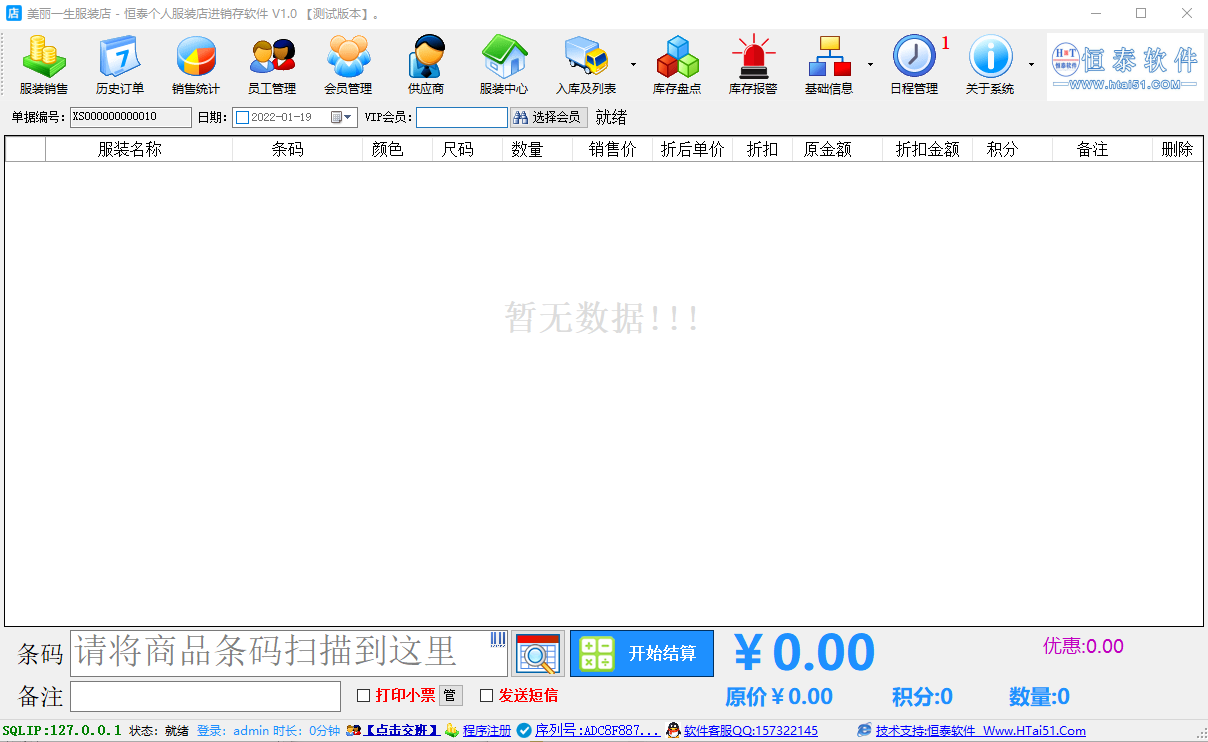Click the 点击交班 link
This screenshot has width=1208, height=742.
pos(401,731)
